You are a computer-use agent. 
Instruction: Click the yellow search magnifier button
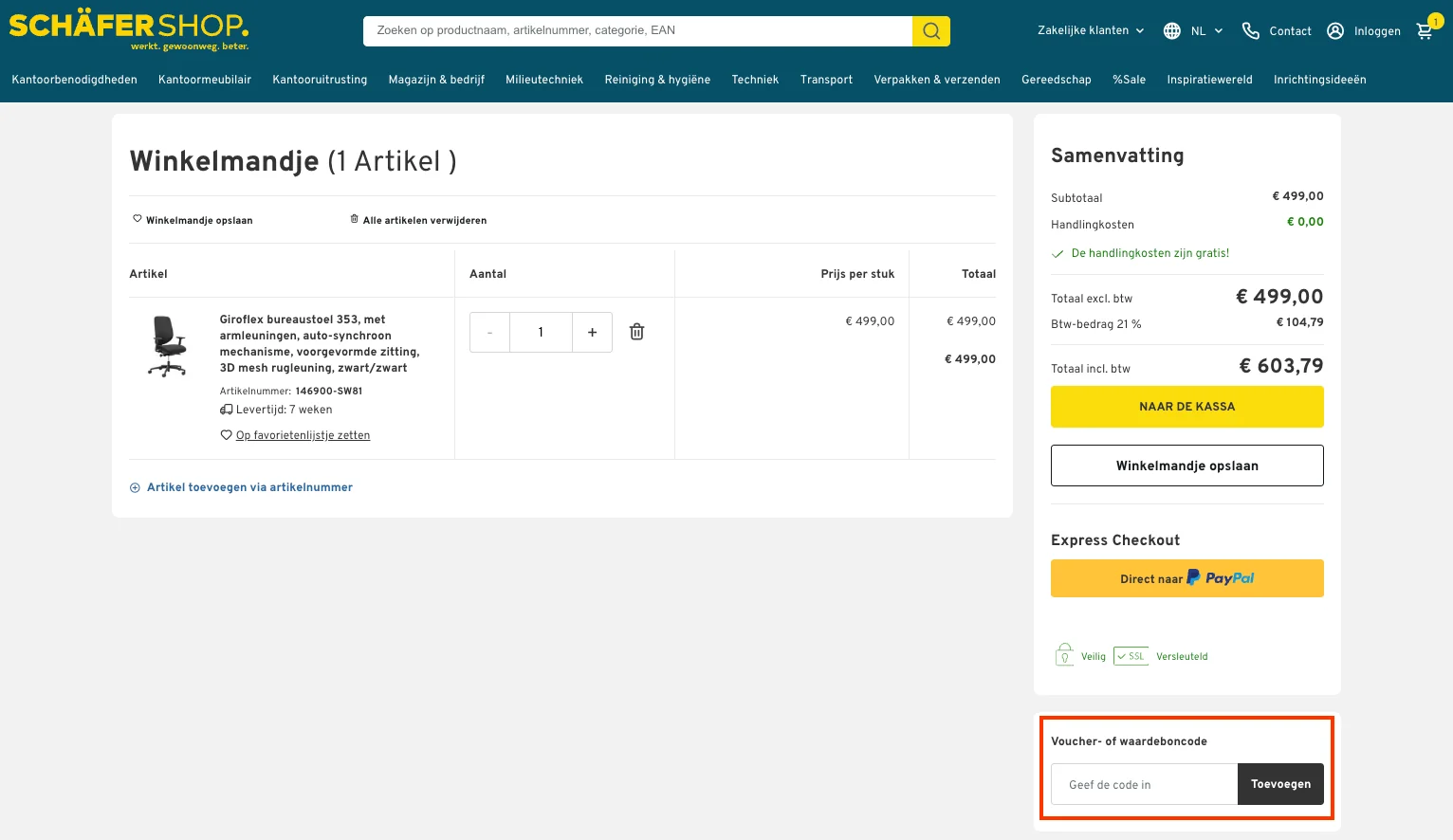tap(930, 31)
